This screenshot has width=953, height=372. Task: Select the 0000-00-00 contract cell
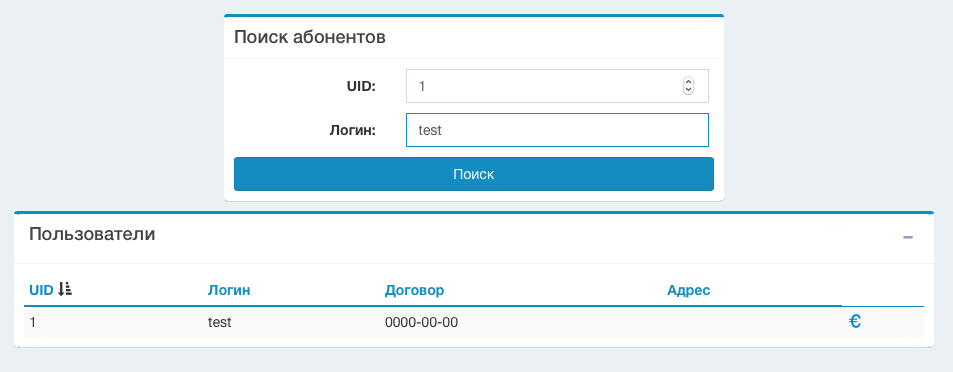pyautogui.click(x=421, y=322)
